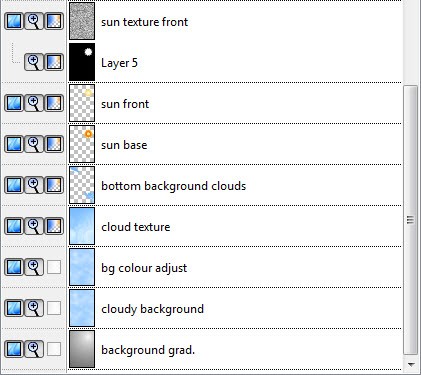Click the layer name "bg colour adjust"
Viewport: 421px width, 375px height.
click(x=144, y=268)
